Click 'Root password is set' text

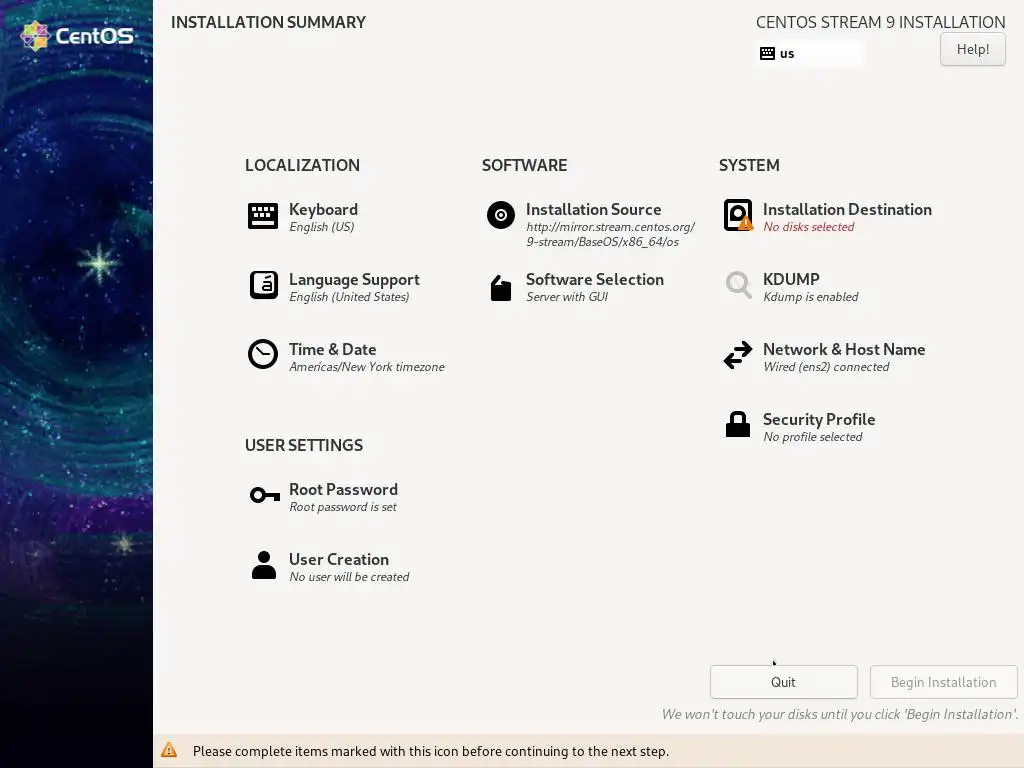[343, 507]
